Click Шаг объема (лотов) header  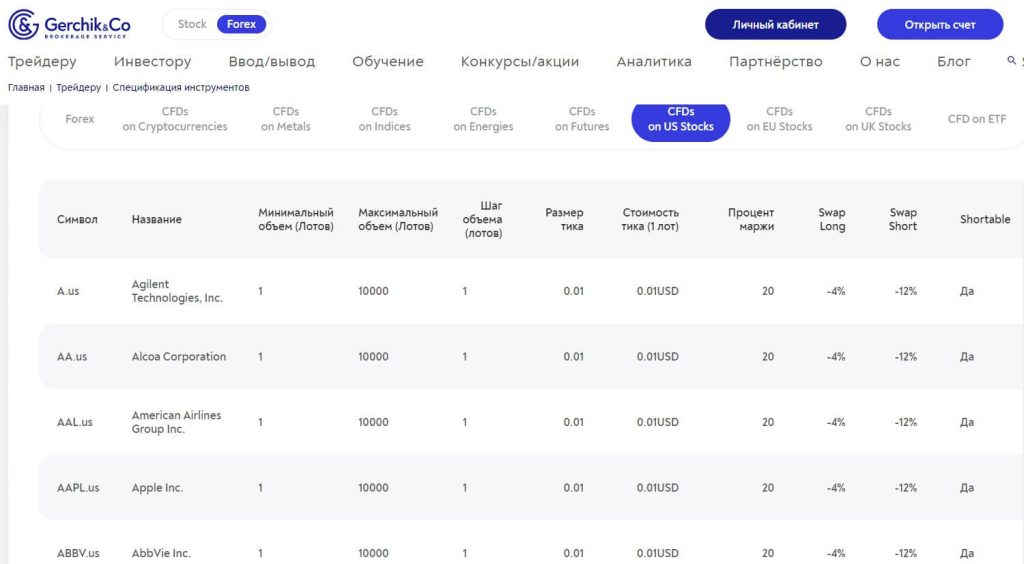click(x=483, y=219)
